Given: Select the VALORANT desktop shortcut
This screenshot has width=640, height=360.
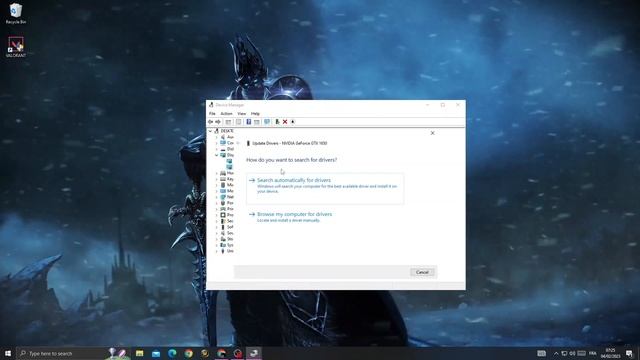Looking at the screenshot, I should point(16,47).
